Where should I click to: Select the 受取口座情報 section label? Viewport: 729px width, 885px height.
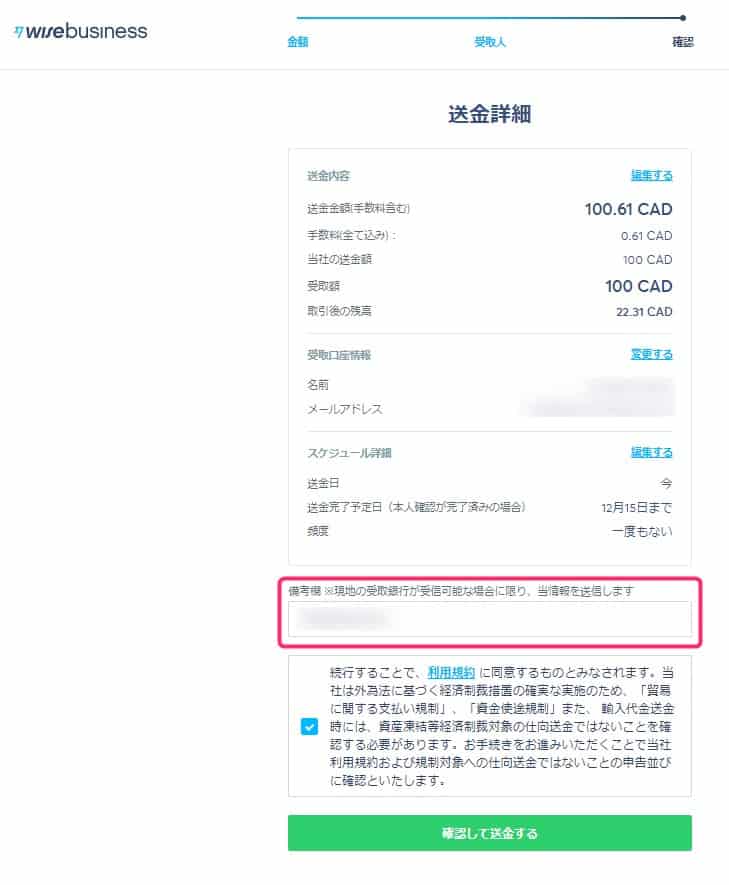click(339, 355)
